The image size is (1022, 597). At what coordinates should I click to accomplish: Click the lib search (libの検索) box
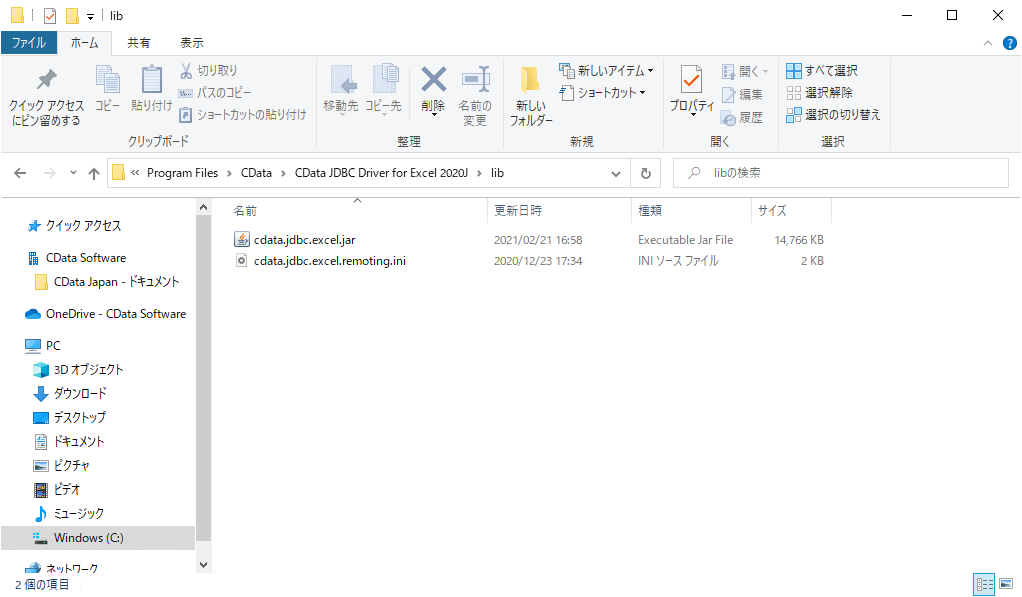(841, 173)
